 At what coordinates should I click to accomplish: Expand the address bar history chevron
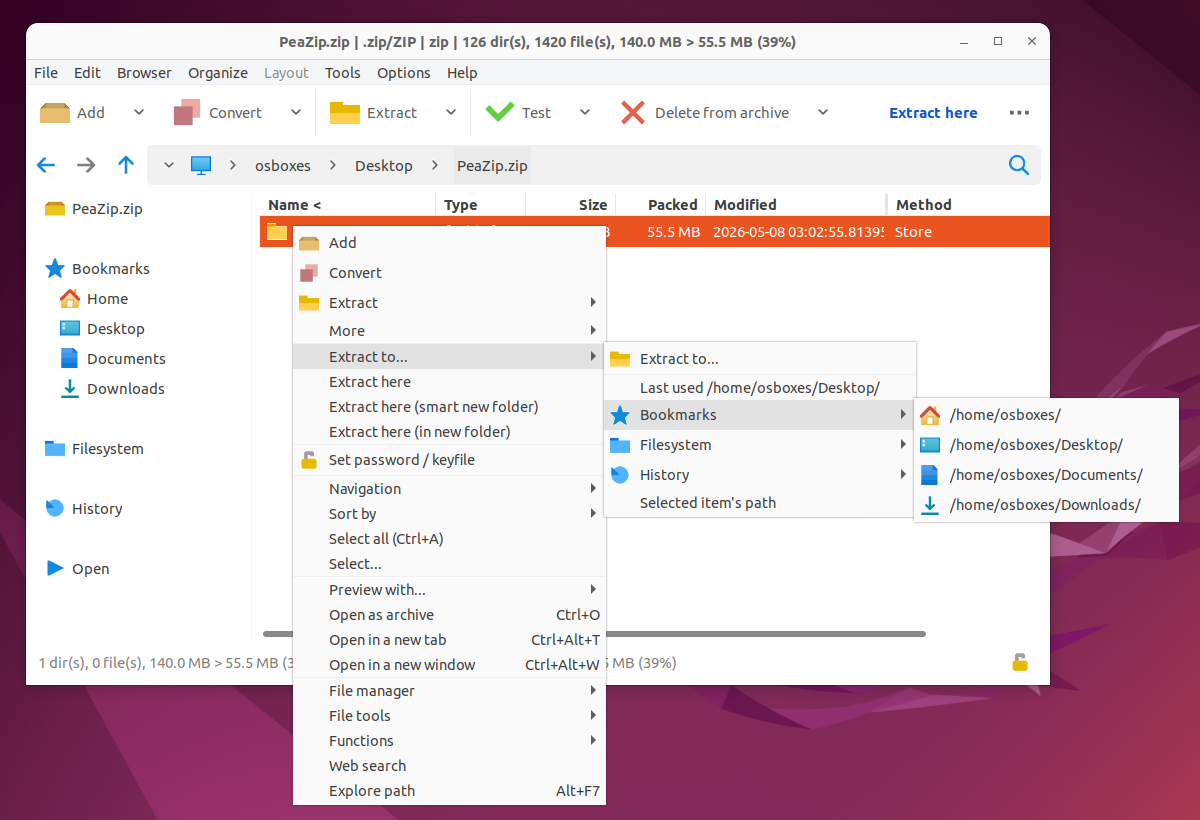point(168,165)
